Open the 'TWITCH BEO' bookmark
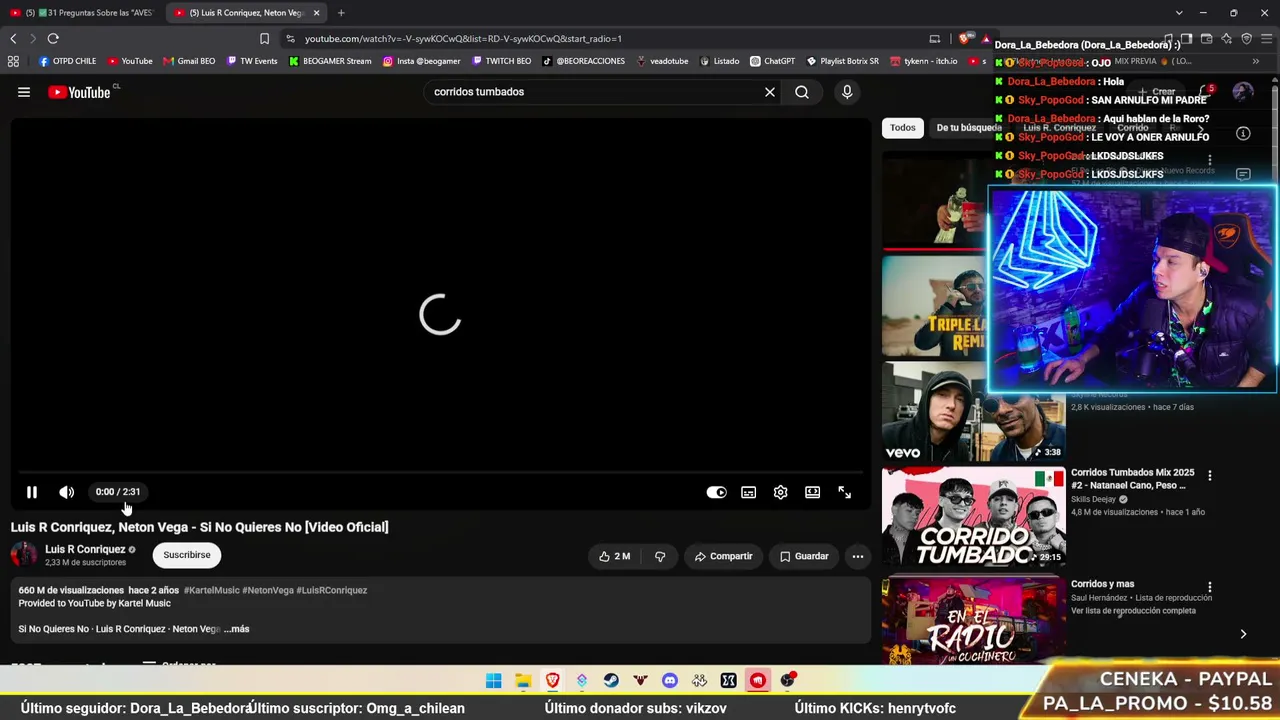This screenshot has height=720, width=1280. tap(502, 61)
